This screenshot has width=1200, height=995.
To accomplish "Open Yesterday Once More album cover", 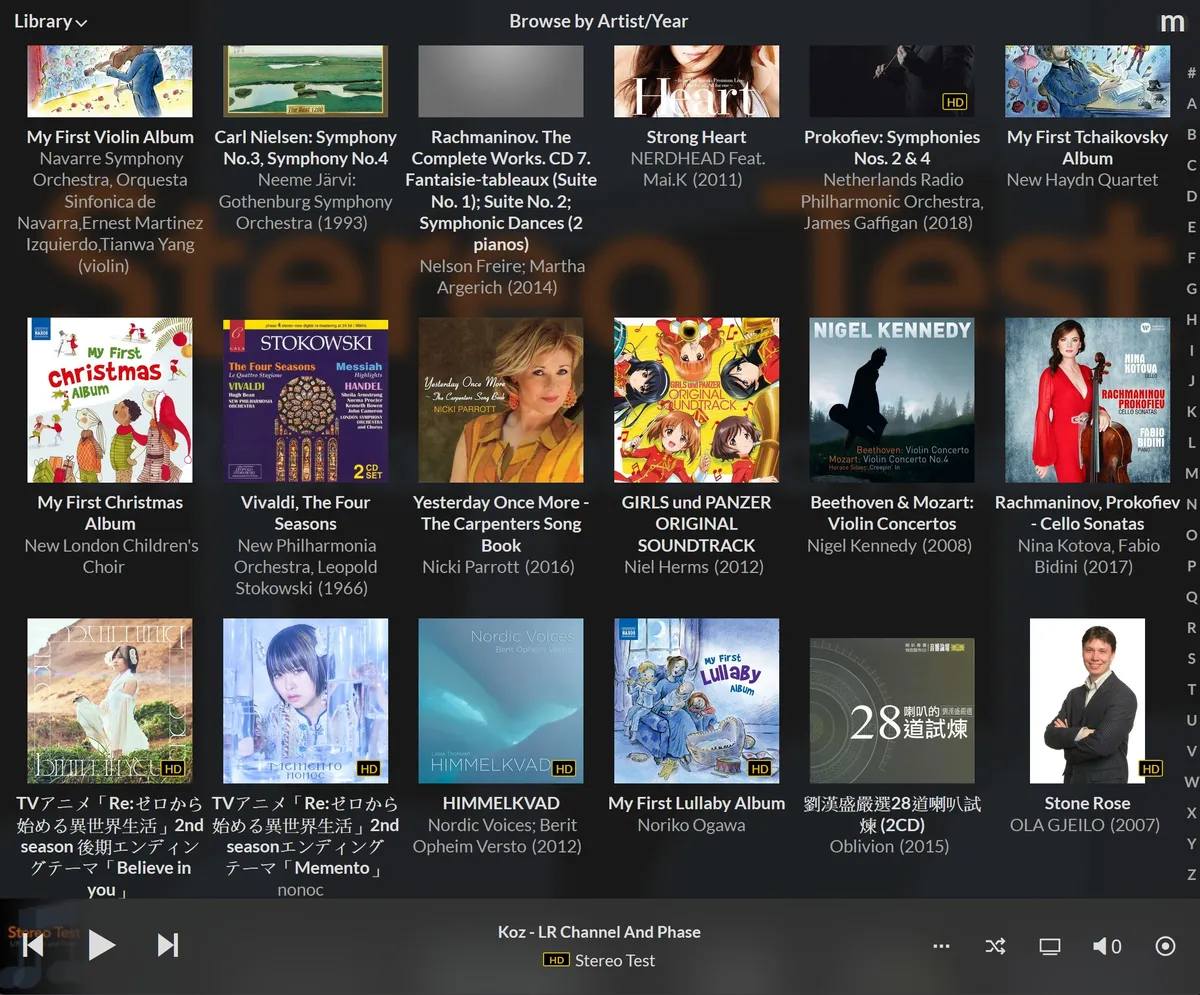I will pos(501,400).
